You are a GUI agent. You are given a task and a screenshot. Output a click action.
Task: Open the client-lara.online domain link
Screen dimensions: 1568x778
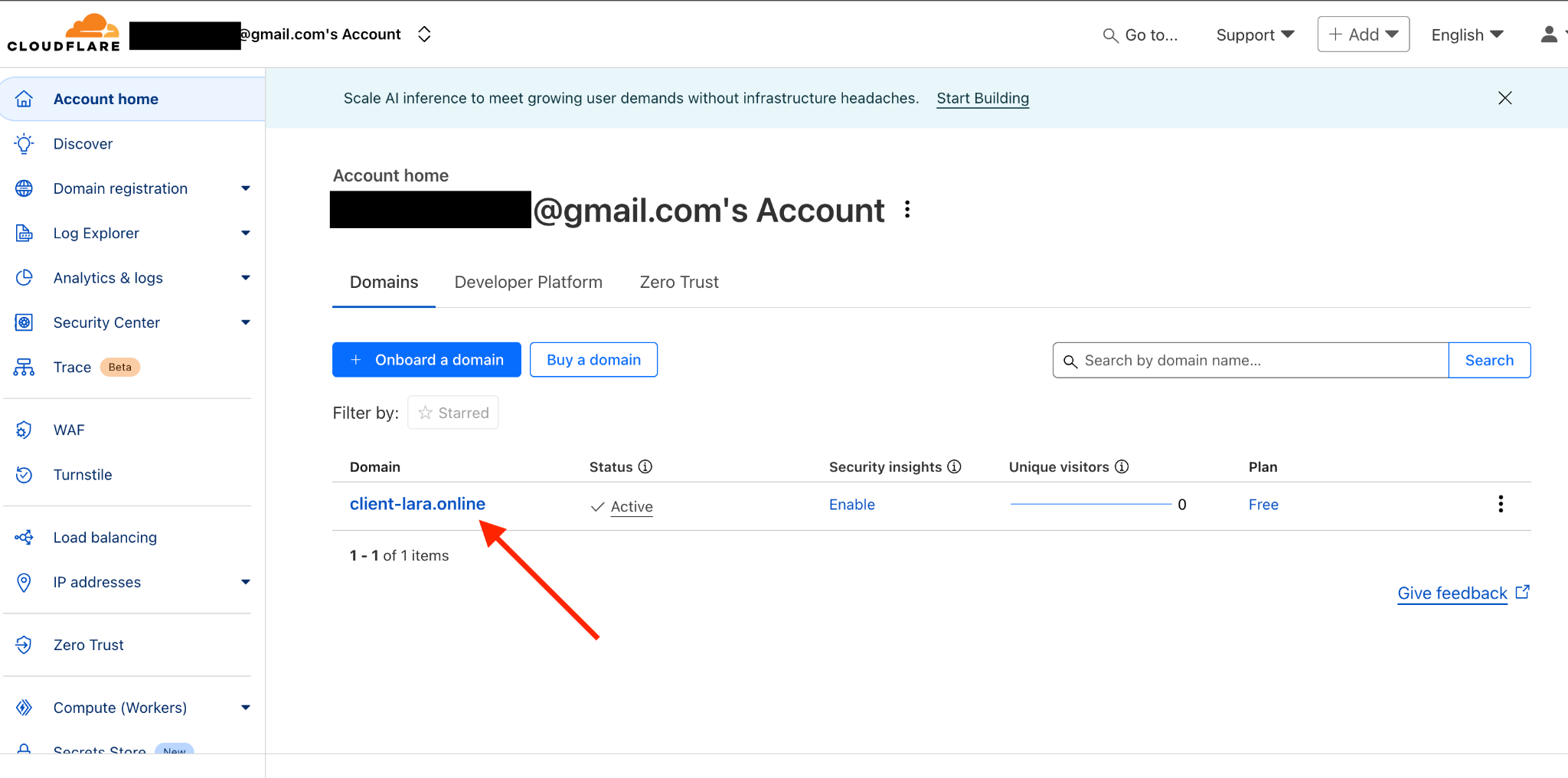(417, 504)
